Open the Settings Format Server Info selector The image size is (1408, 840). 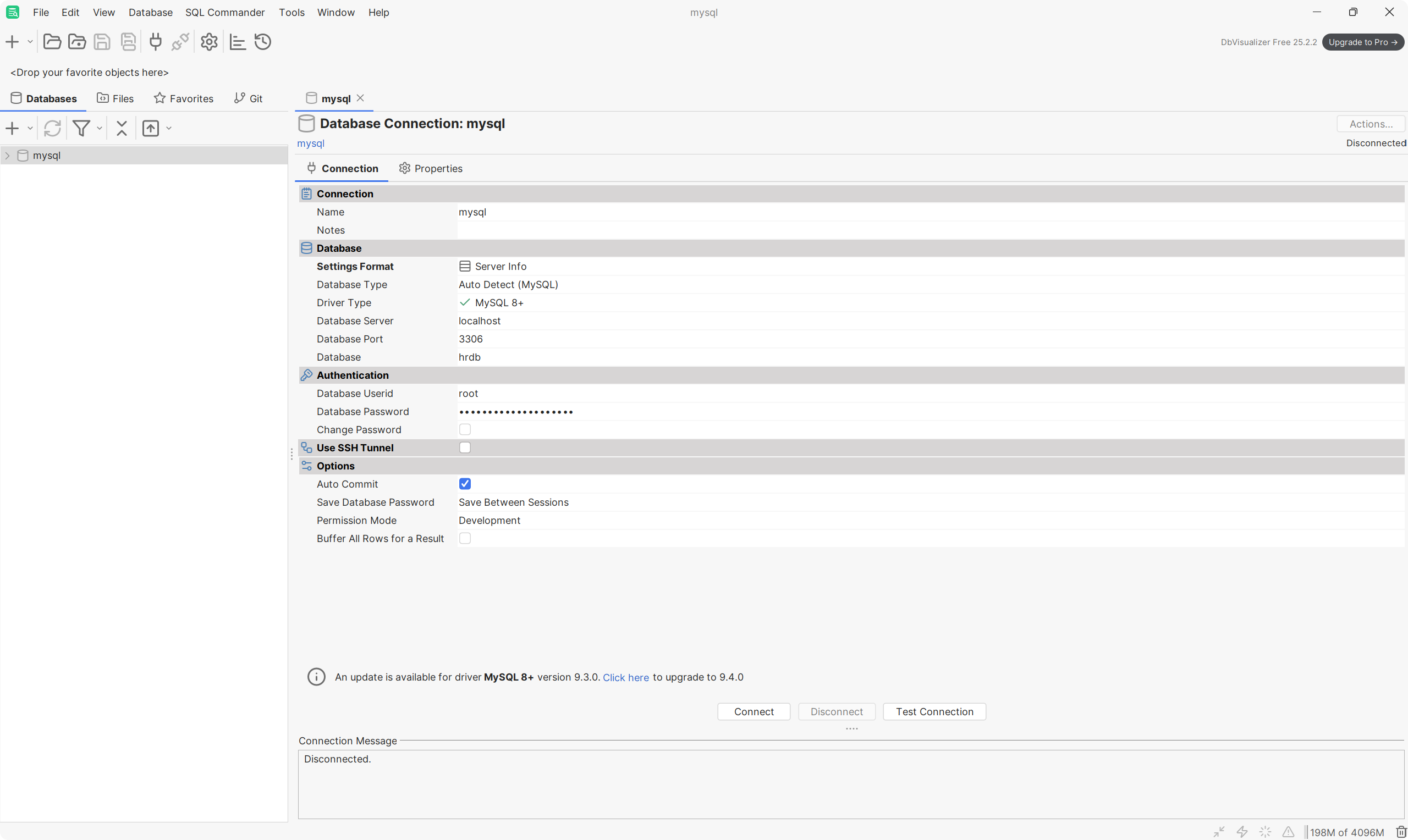tap(931, 267)
